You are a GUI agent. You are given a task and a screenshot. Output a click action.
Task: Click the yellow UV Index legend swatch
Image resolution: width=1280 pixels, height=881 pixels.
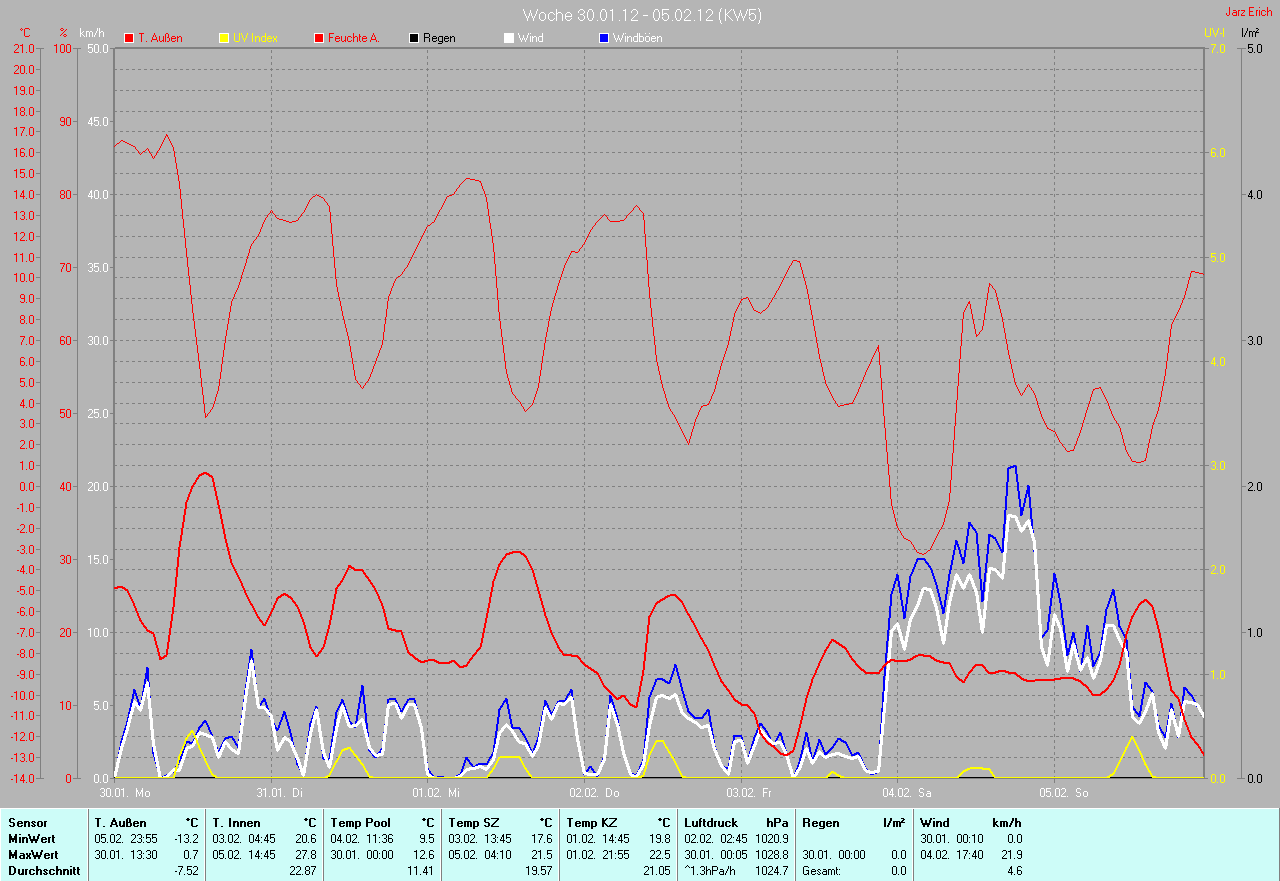click(224, 38)
